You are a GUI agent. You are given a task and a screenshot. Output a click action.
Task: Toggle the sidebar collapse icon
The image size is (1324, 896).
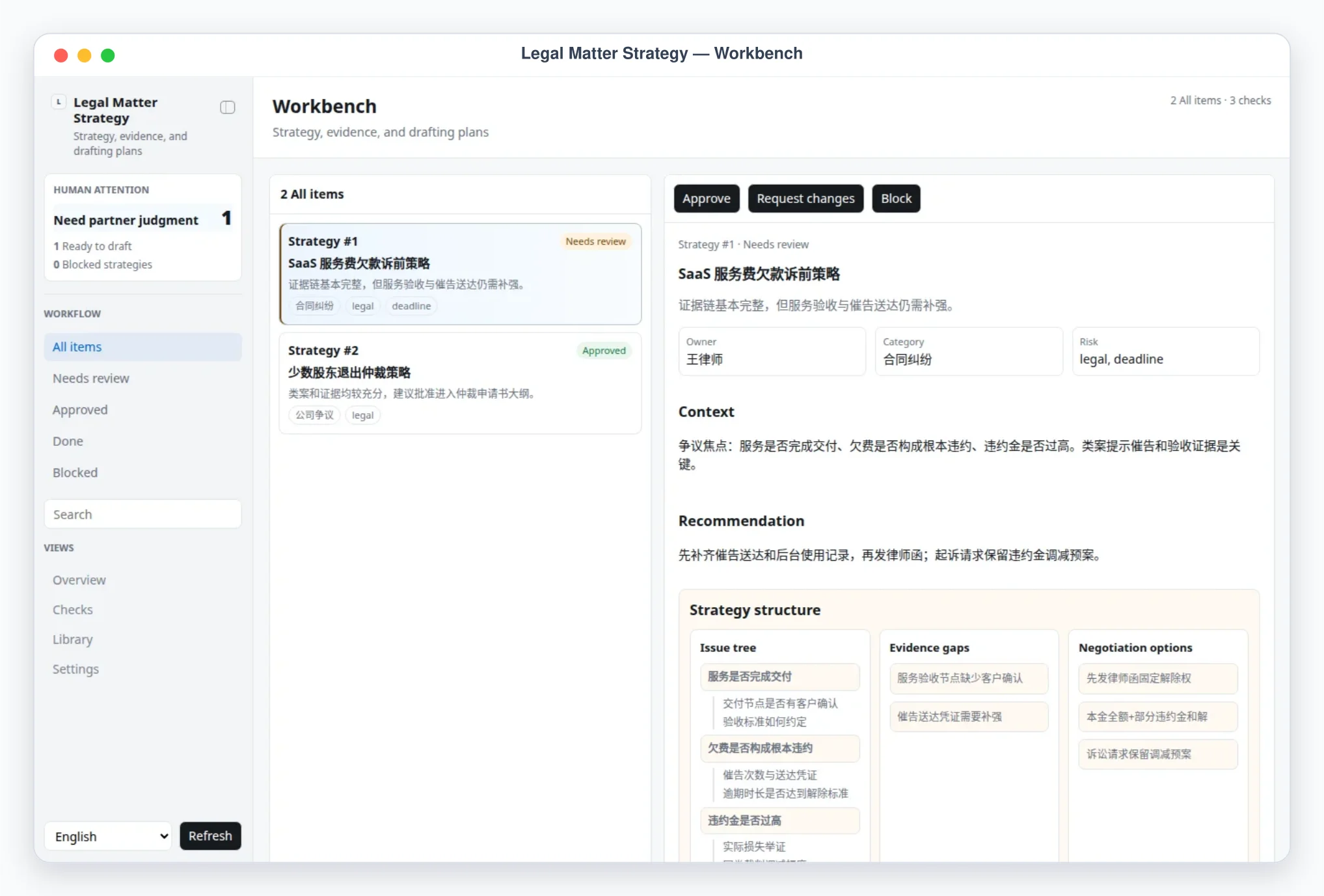tap(227, 107)
